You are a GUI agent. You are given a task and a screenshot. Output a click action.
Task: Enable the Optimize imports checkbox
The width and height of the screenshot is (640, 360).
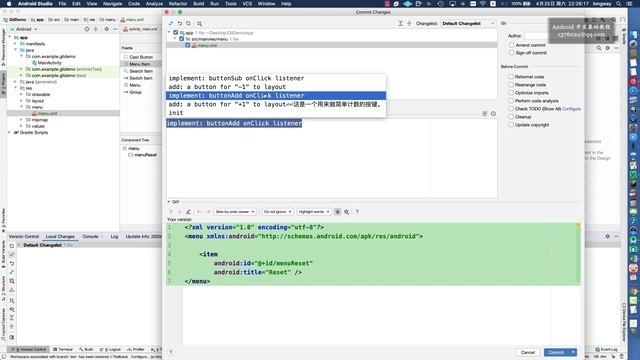pos(511,93)
